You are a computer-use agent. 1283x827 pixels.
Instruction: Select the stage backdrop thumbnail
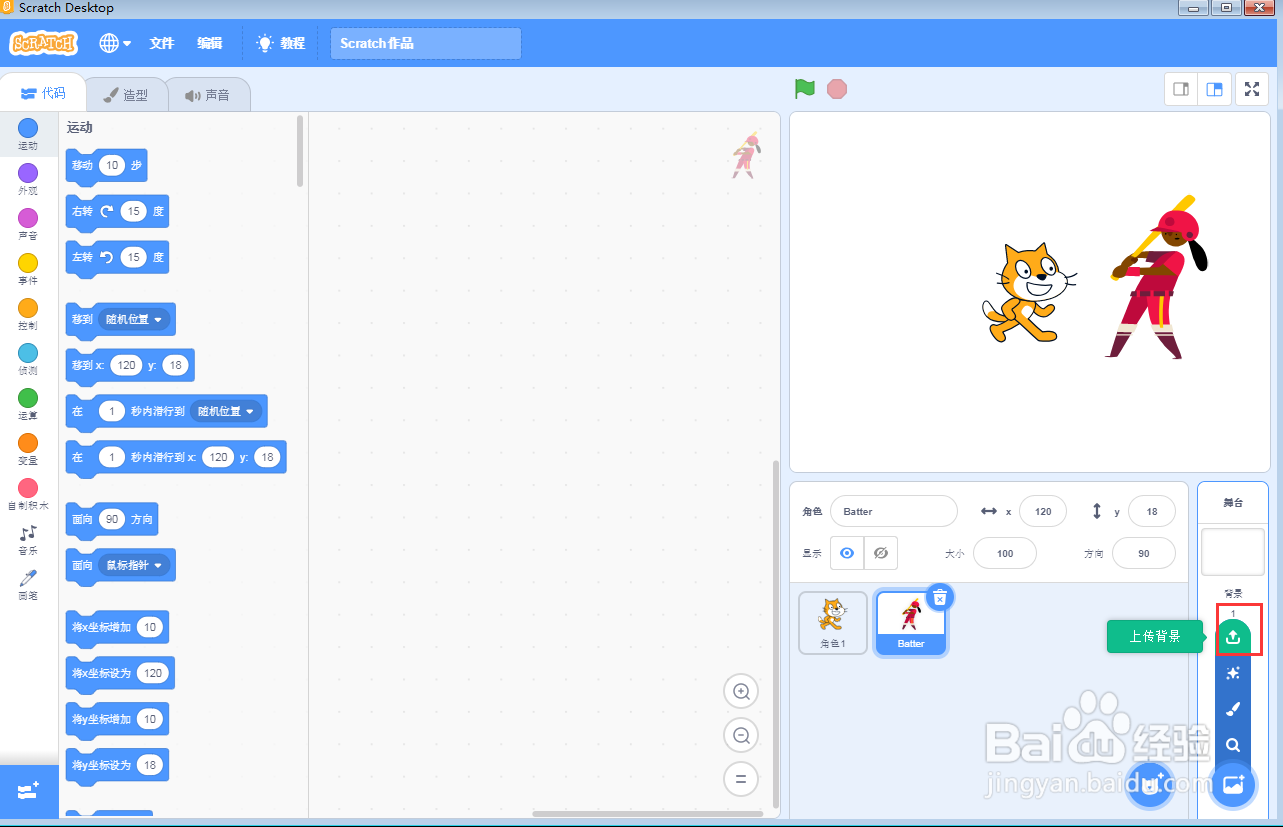click(1233, 552)
